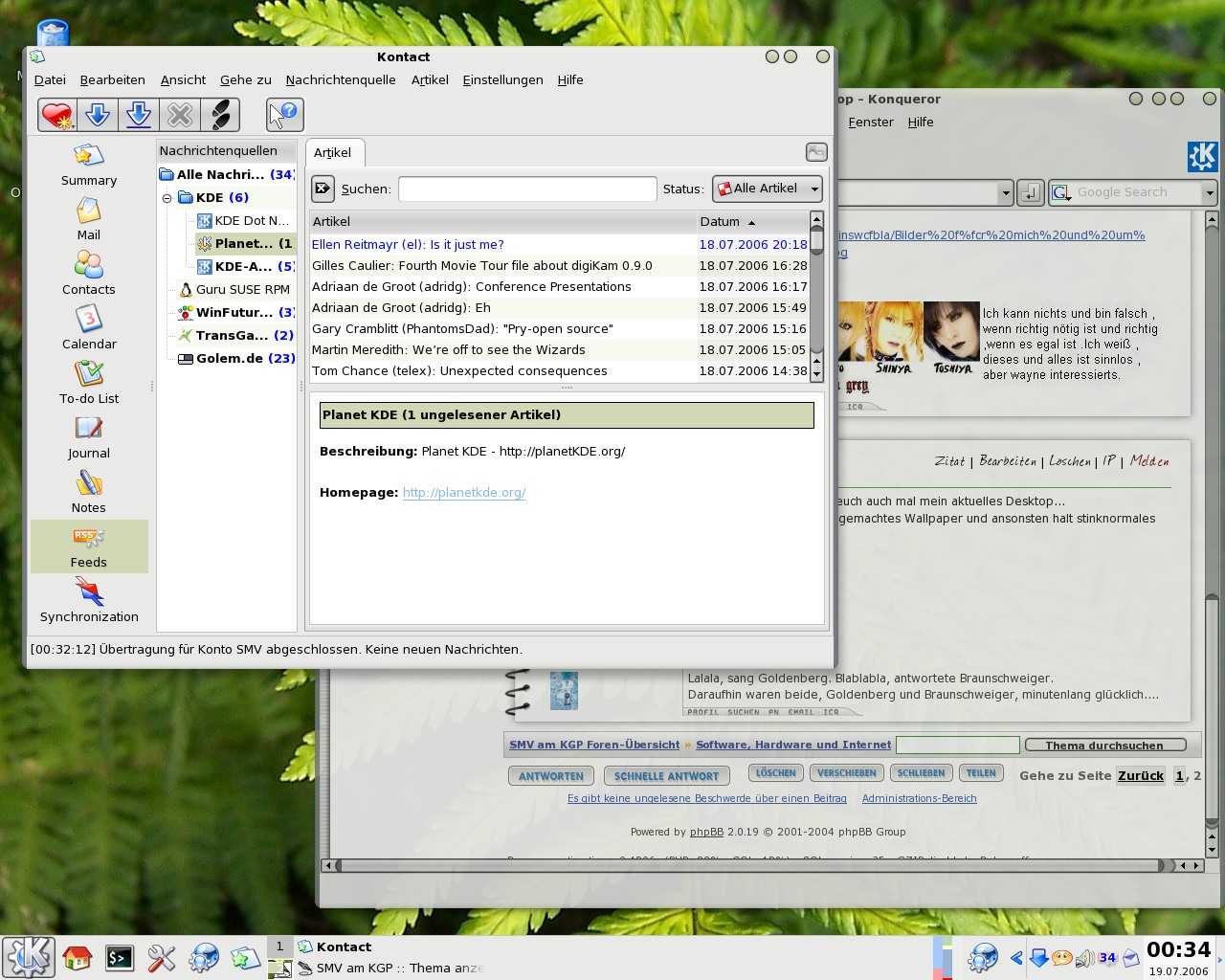Click the Zurück page link
The height and width of the screenshot is (980, 1225).
point(1141,776)
